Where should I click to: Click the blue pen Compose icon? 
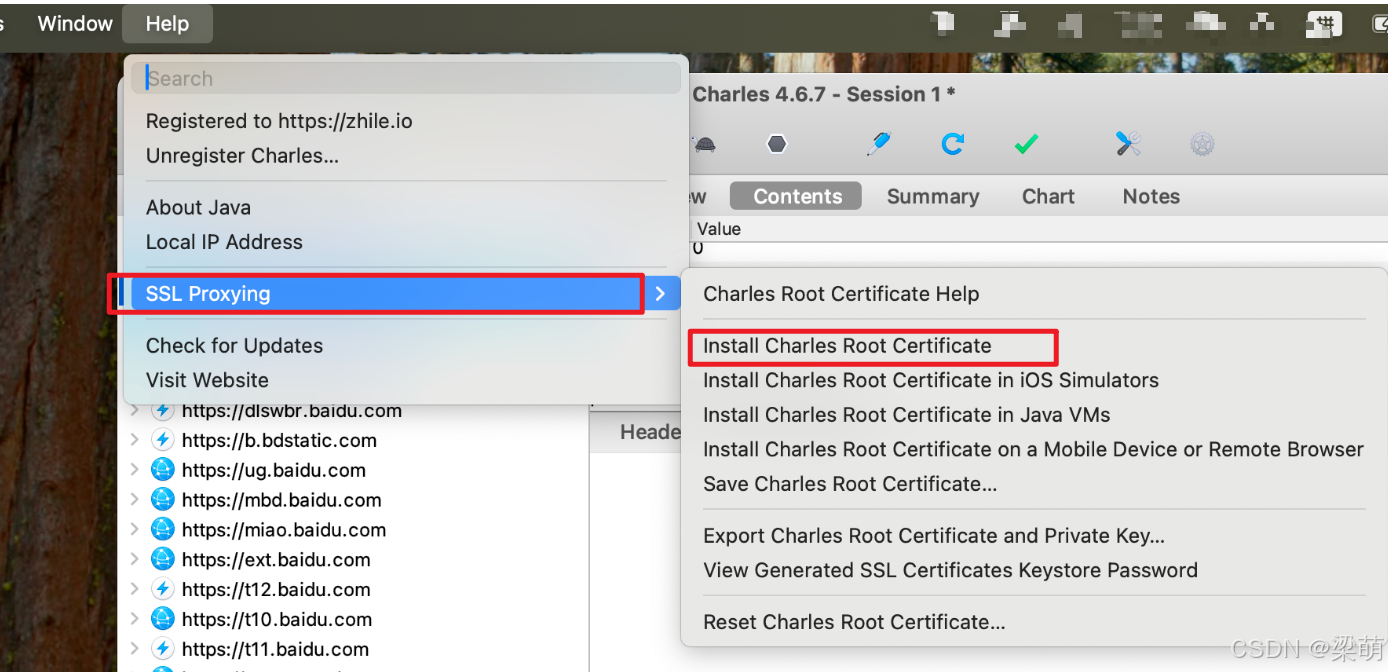pyautogui.click(x=877, y=144)
